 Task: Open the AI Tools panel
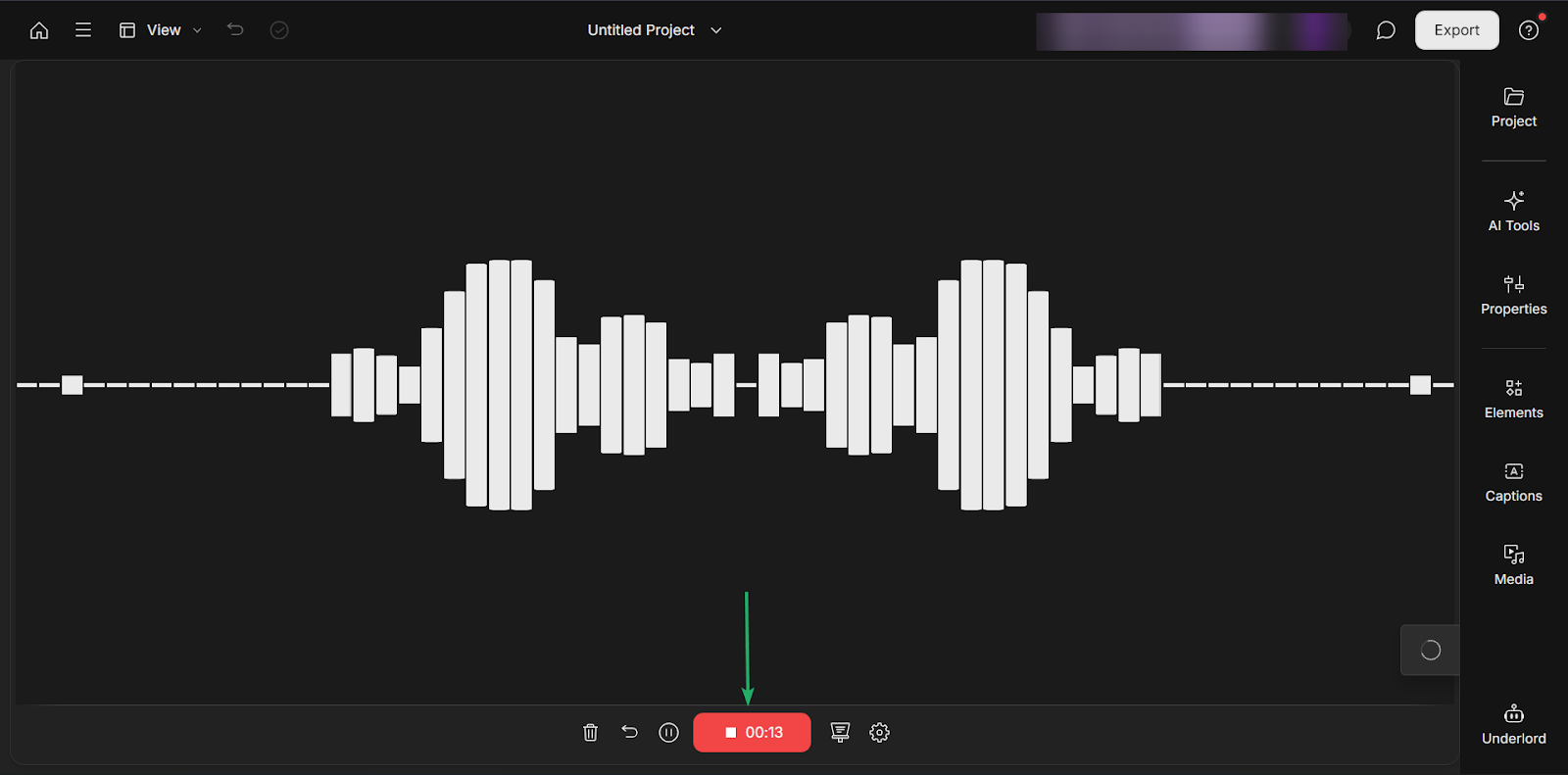point(1514,212)
